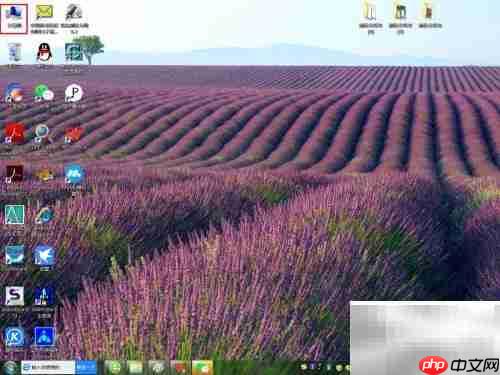
Task: Open the folder explorer icon on the taskbar
Action: pos(136,368)
